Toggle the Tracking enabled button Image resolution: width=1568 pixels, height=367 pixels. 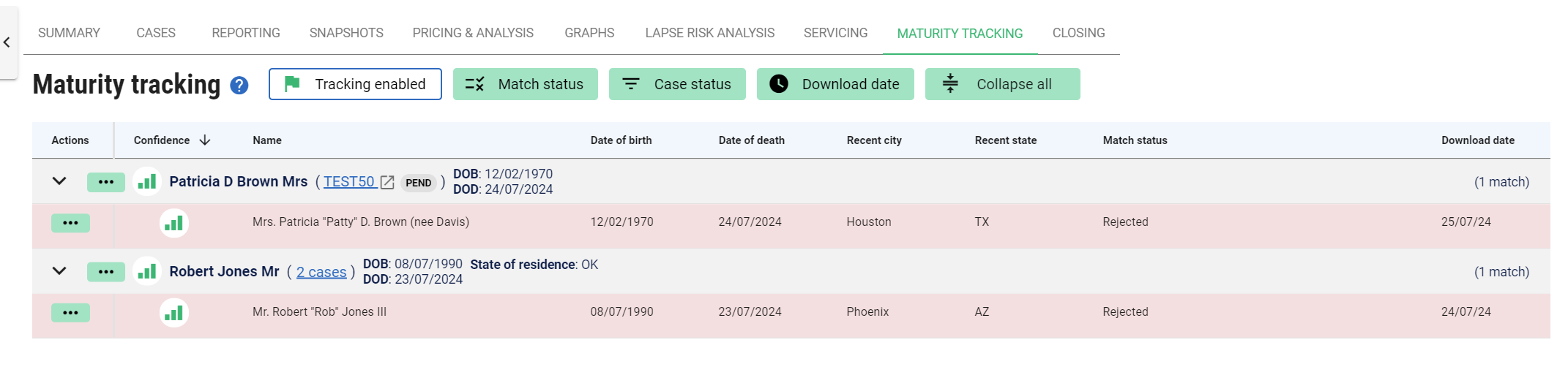355,84
